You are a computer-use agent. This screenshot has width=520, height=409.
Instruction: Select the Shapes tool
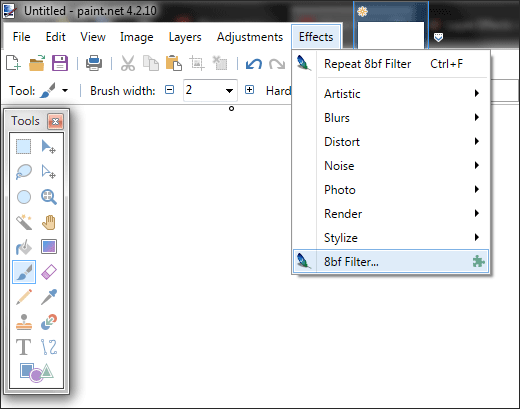36,372
